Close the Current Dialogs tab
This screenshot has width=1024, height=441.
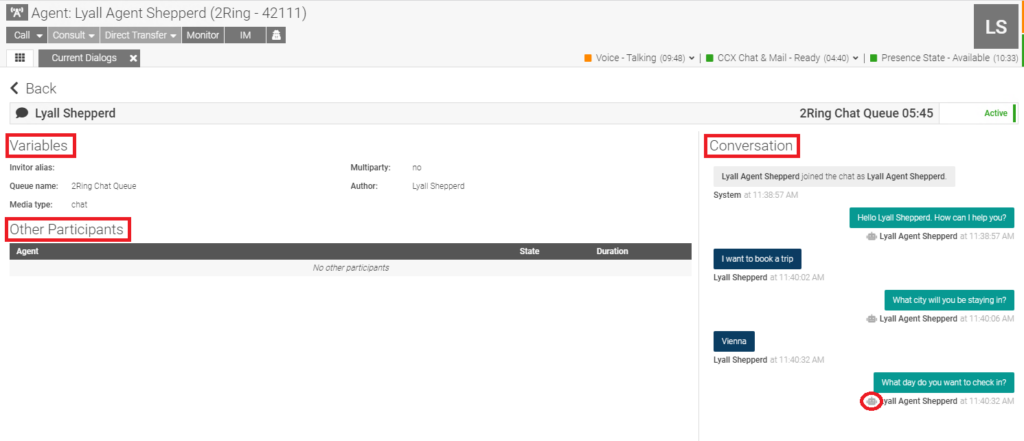pyautogui.click(x=133, y=58)
